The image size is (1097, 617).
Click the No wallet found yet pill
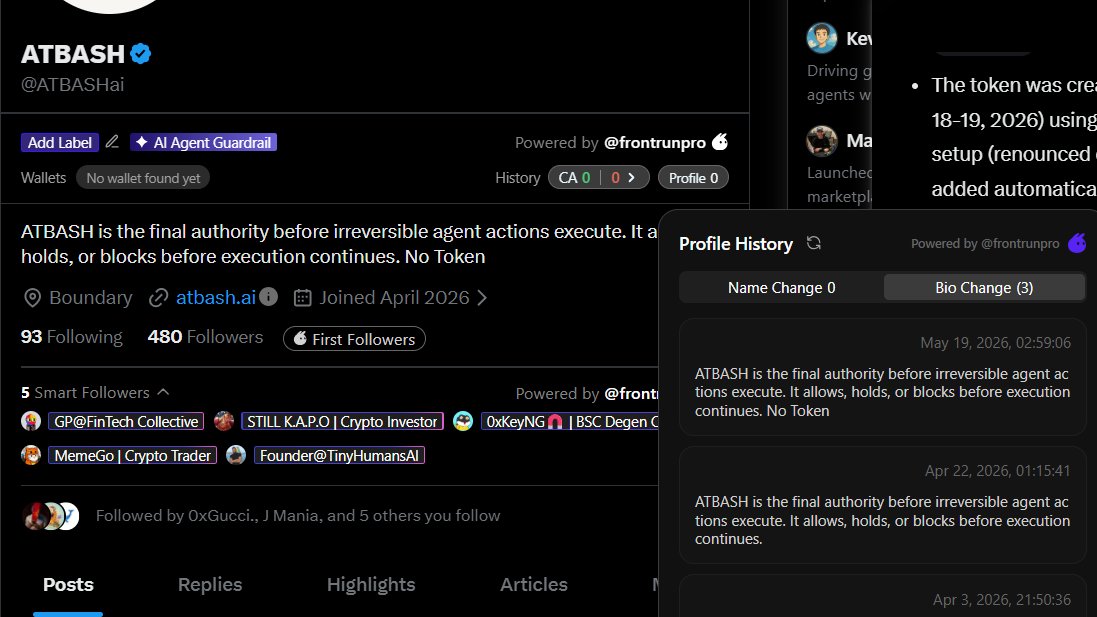click(143, 178)
